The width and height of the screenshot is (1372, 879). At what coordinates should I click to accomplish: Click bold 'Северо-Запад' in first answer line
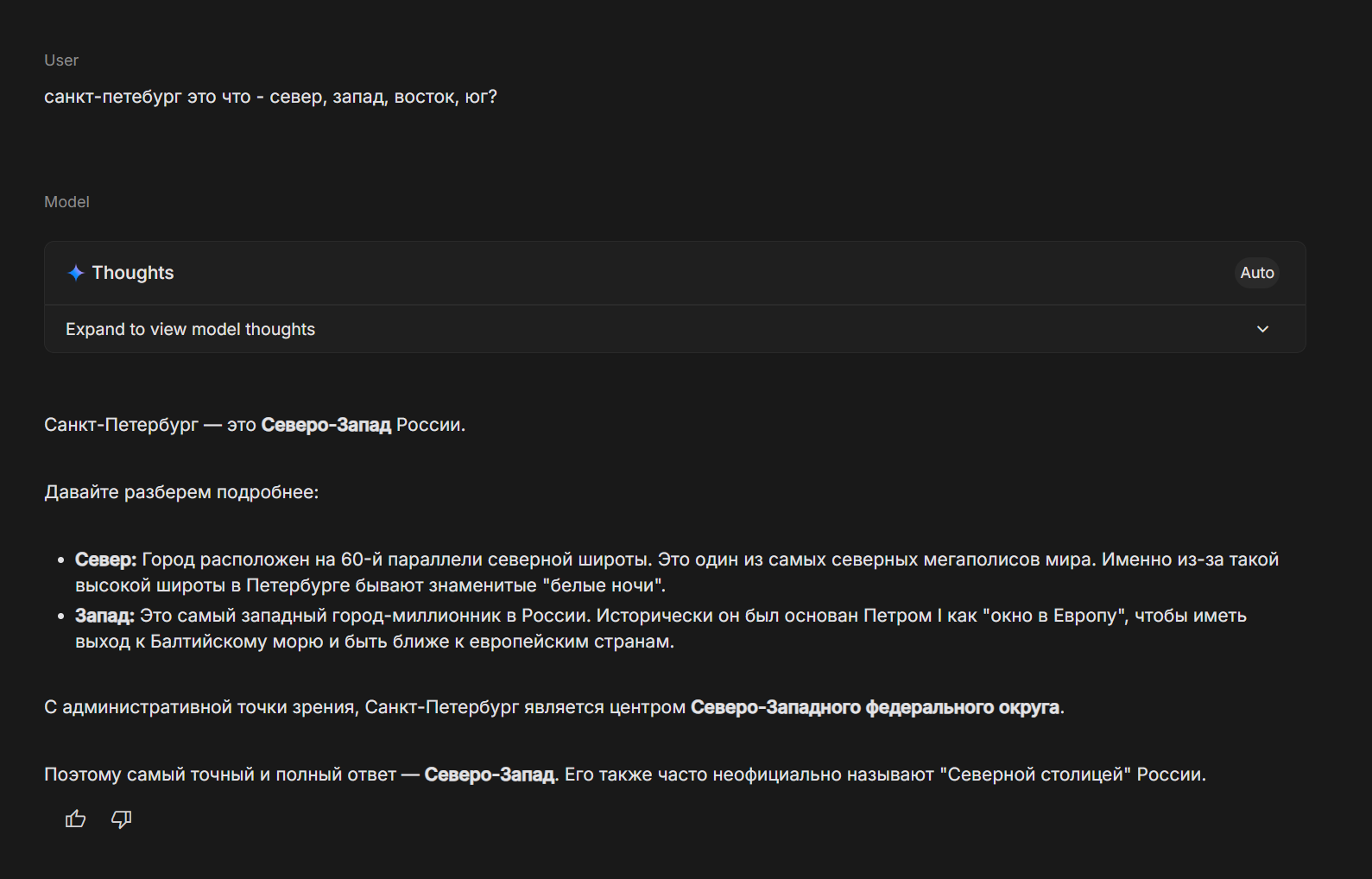[x=326, y=425]
